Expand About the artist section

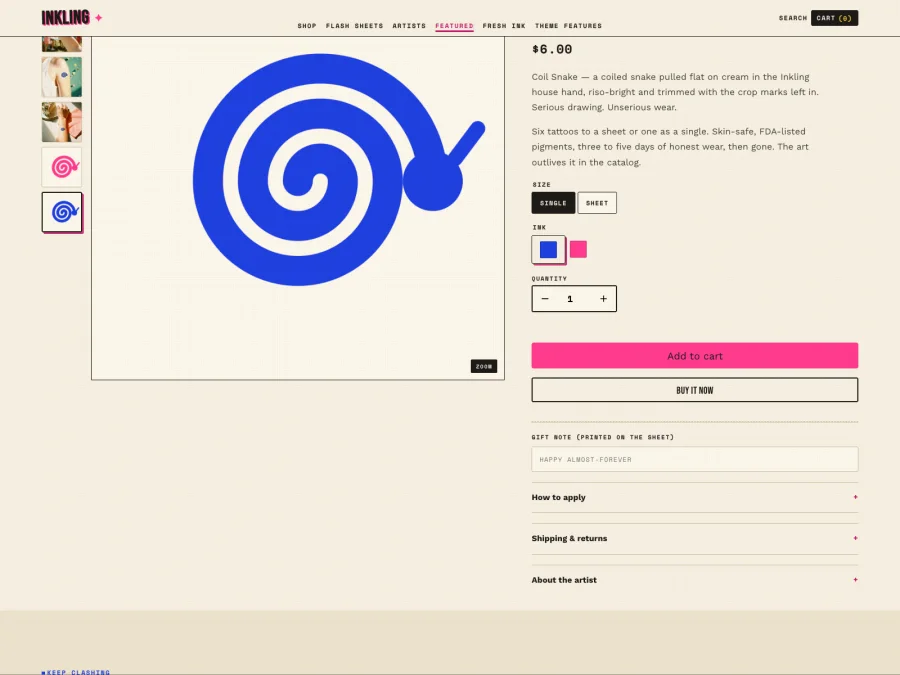click(695, 580)
